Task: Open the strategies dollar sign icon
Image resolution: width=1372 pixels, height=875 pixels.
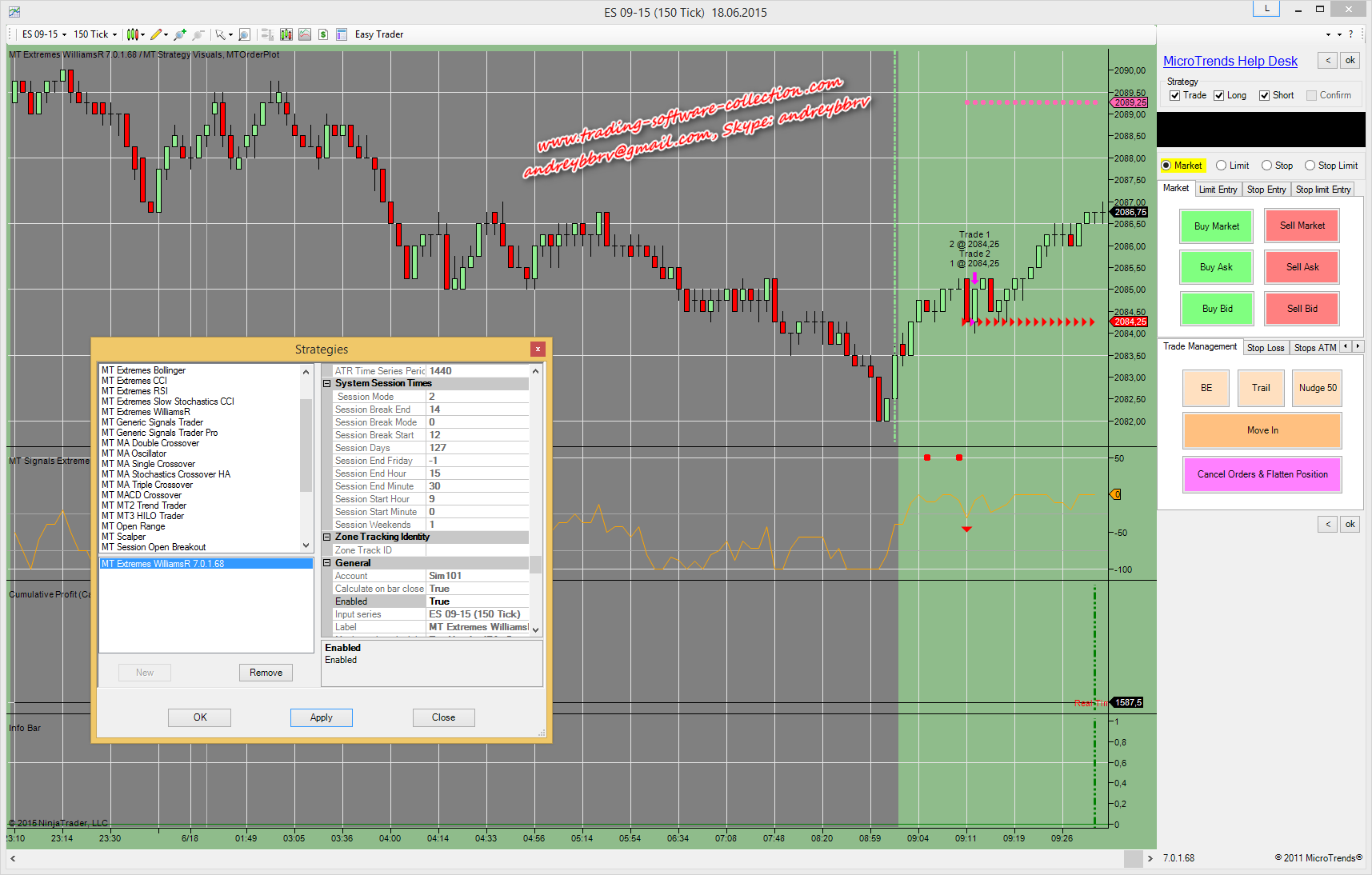Action: coord(323,34)
